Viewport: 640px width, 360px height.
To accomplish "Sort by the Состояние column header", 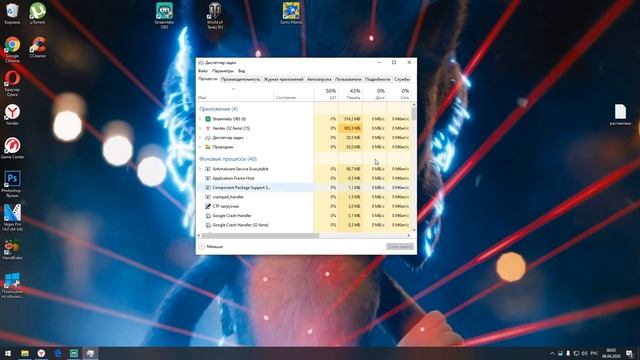I will pos(293,94).
